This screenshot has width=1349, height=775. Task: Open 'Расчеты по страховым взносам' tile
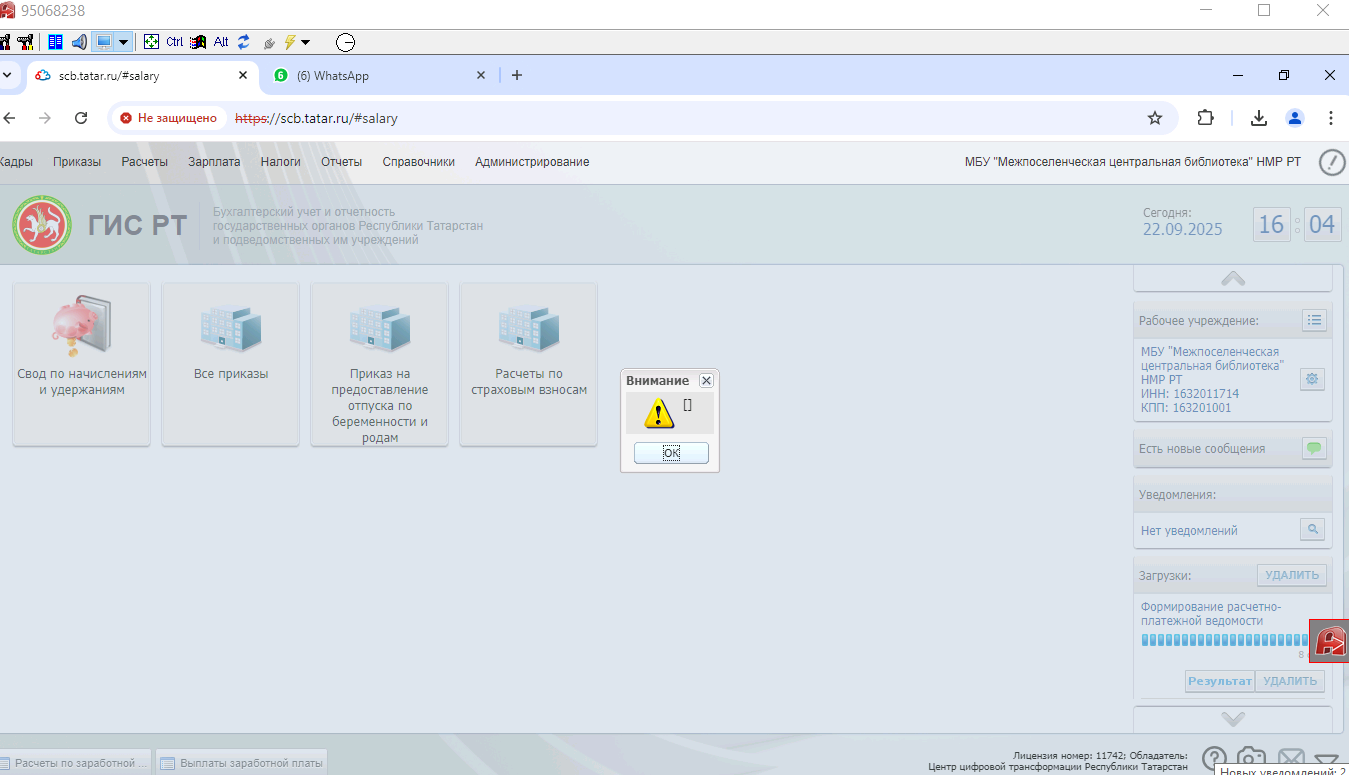(x=529, y=364)
